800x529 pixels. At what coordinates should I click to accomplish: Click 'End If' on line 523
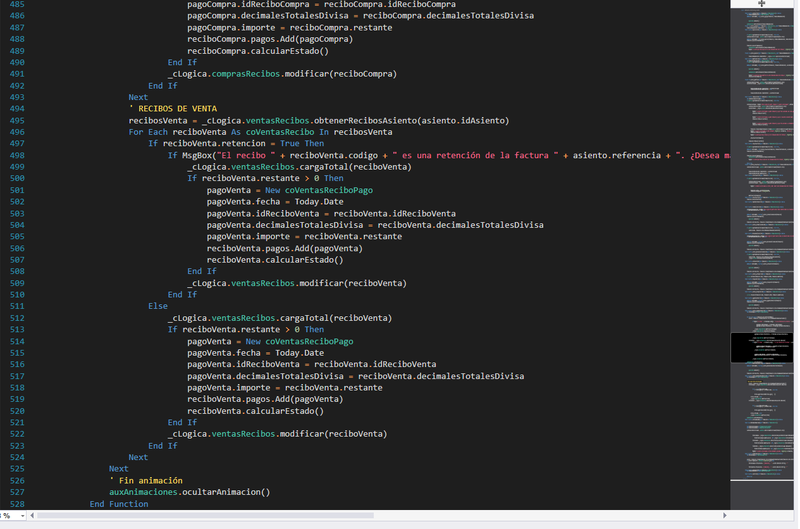163,446
